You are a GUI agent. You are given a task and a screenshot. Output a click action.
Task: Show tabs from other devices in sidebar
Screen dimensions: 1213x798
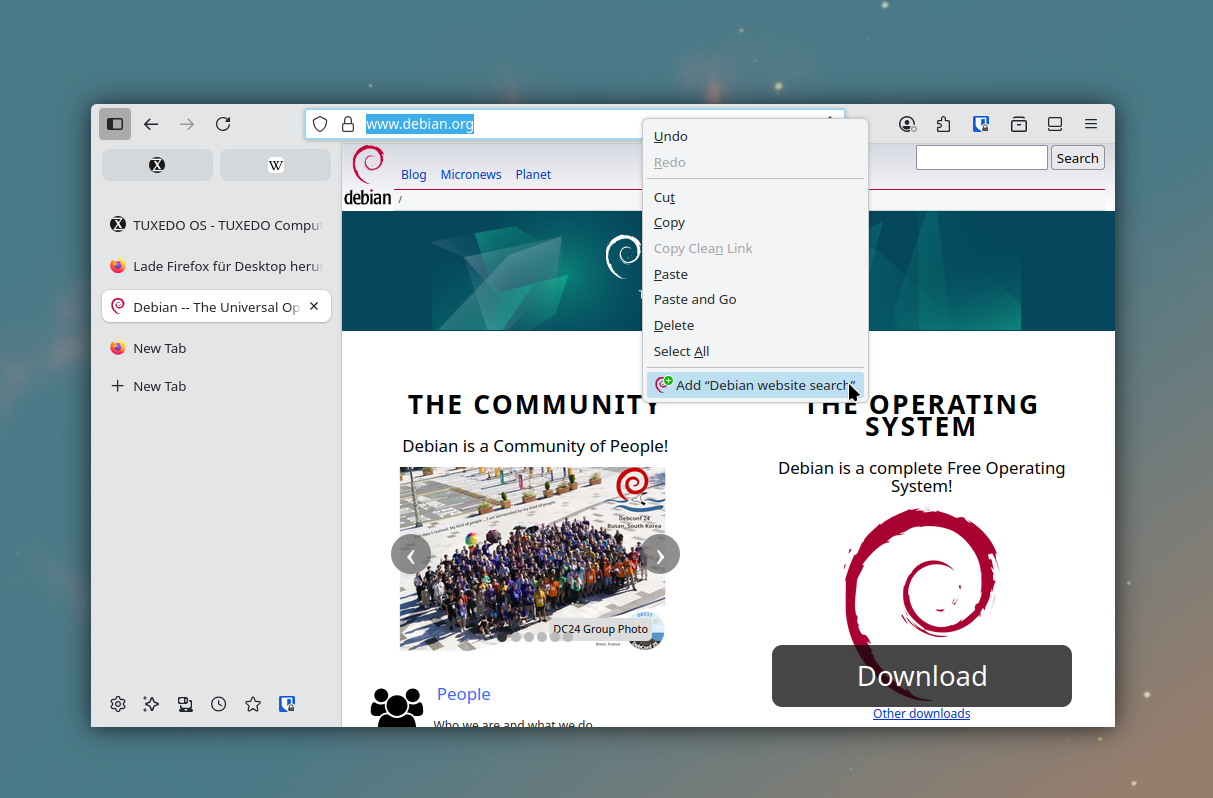(x=185, y=704)
